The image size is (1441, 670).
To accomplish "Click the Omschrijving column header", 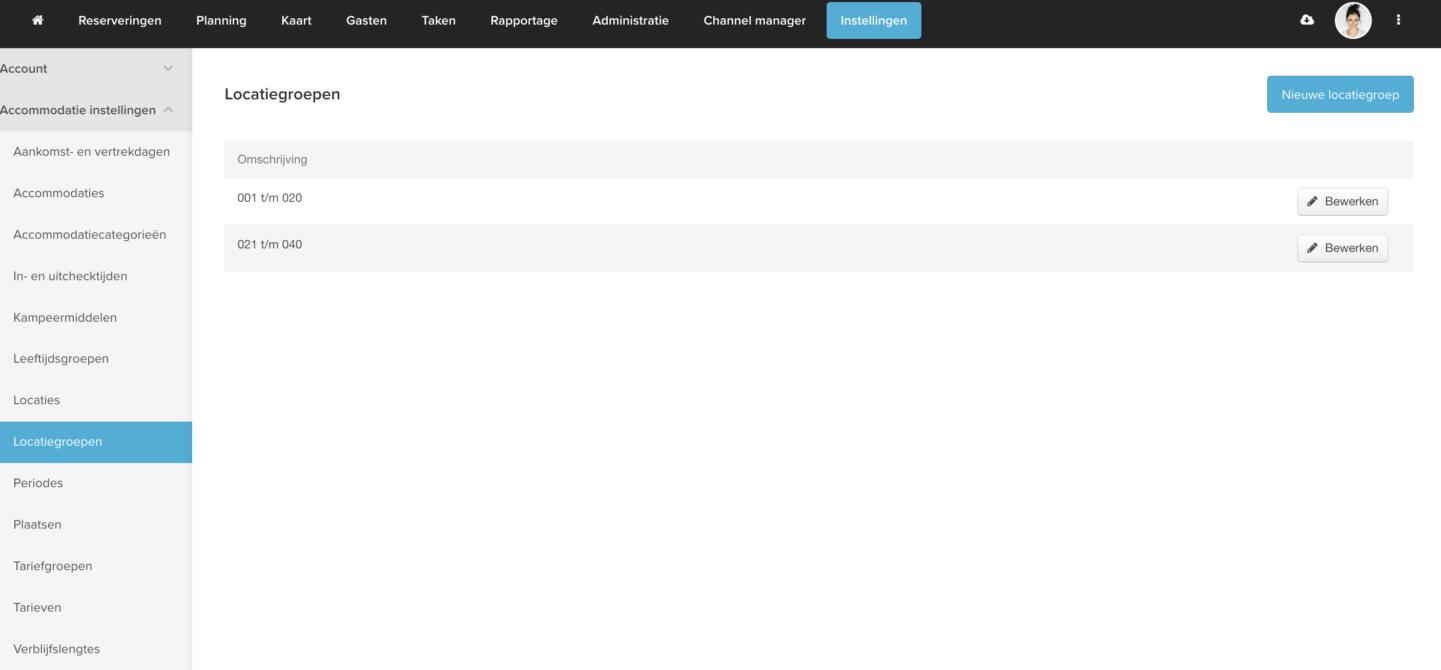I will tap(272, 160).
